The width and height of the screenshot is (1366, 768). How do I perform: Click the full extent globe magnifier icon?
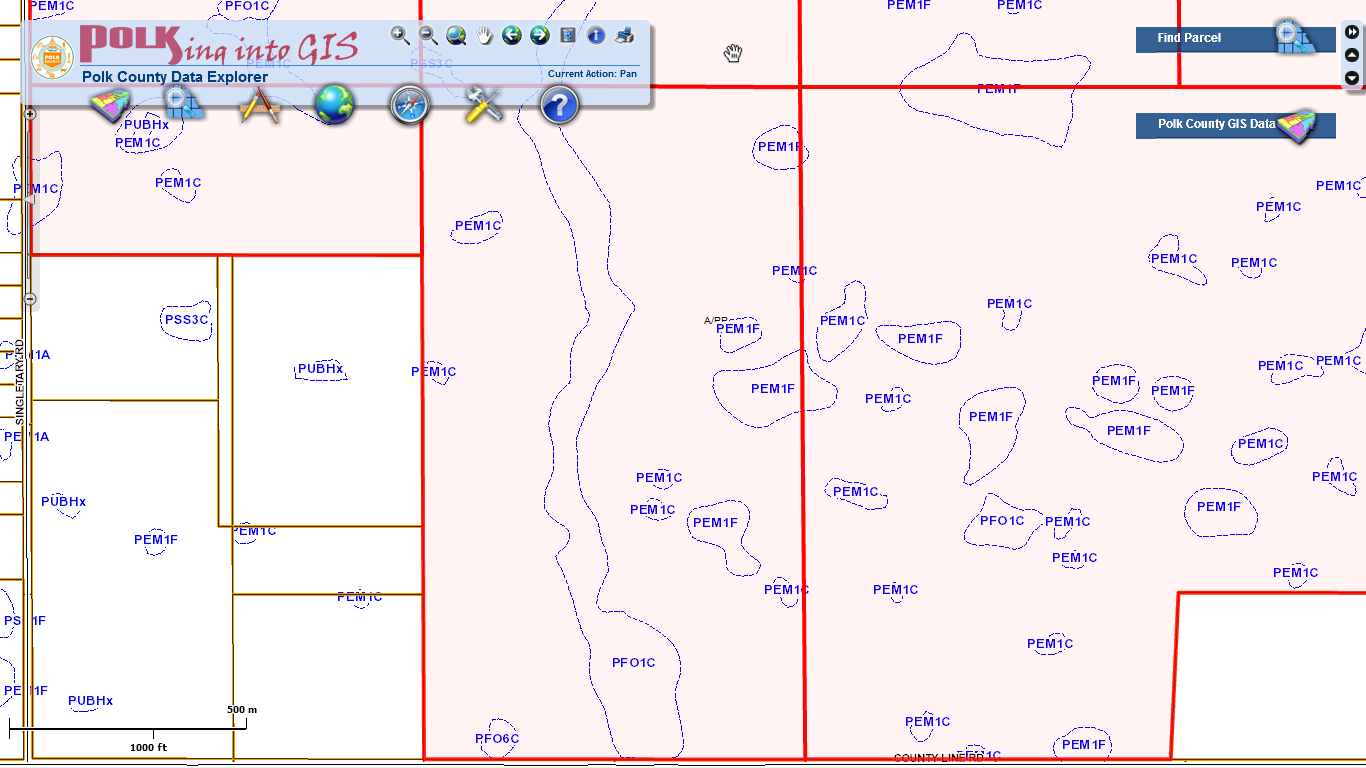point(456,36)
